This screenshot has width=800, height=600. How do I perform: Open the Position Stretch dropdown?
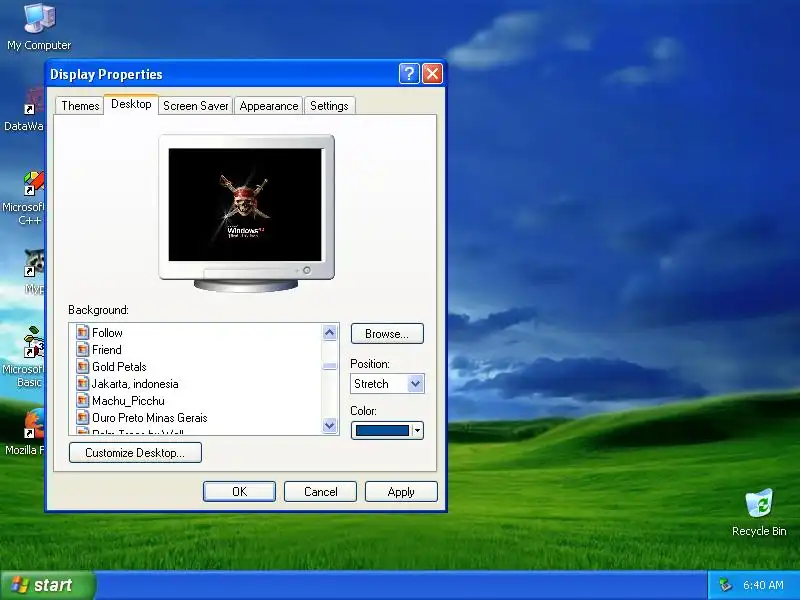(x=387, y=384)
